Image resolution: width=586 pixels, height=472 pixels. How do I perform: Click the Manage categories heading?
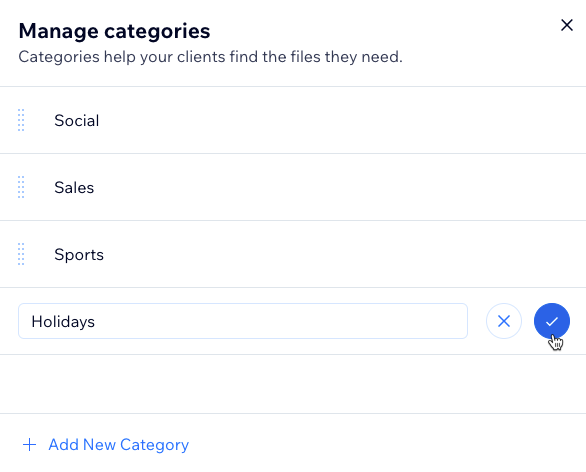coord(114,31)
